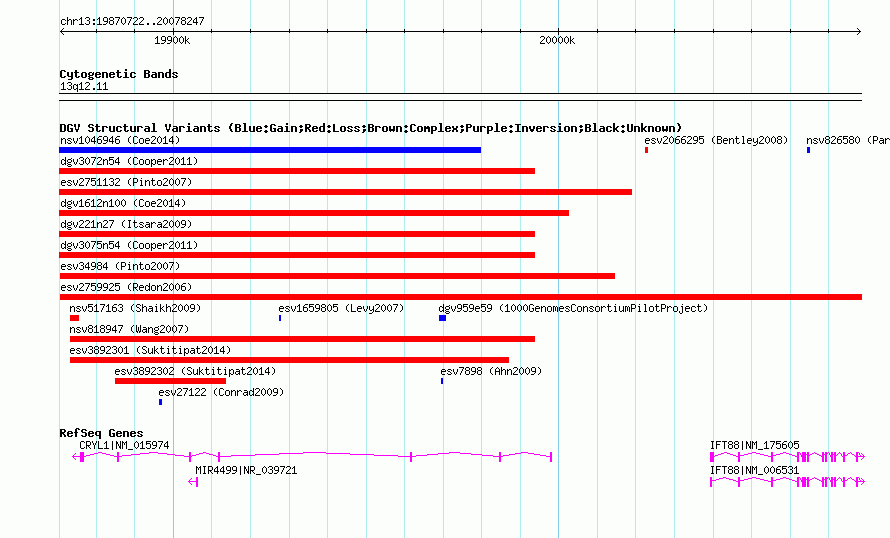This screenshot has height=538, width=890.
Task: Select esv3892302 (Suktitipat2014) label
Action: tap(195, 371)
